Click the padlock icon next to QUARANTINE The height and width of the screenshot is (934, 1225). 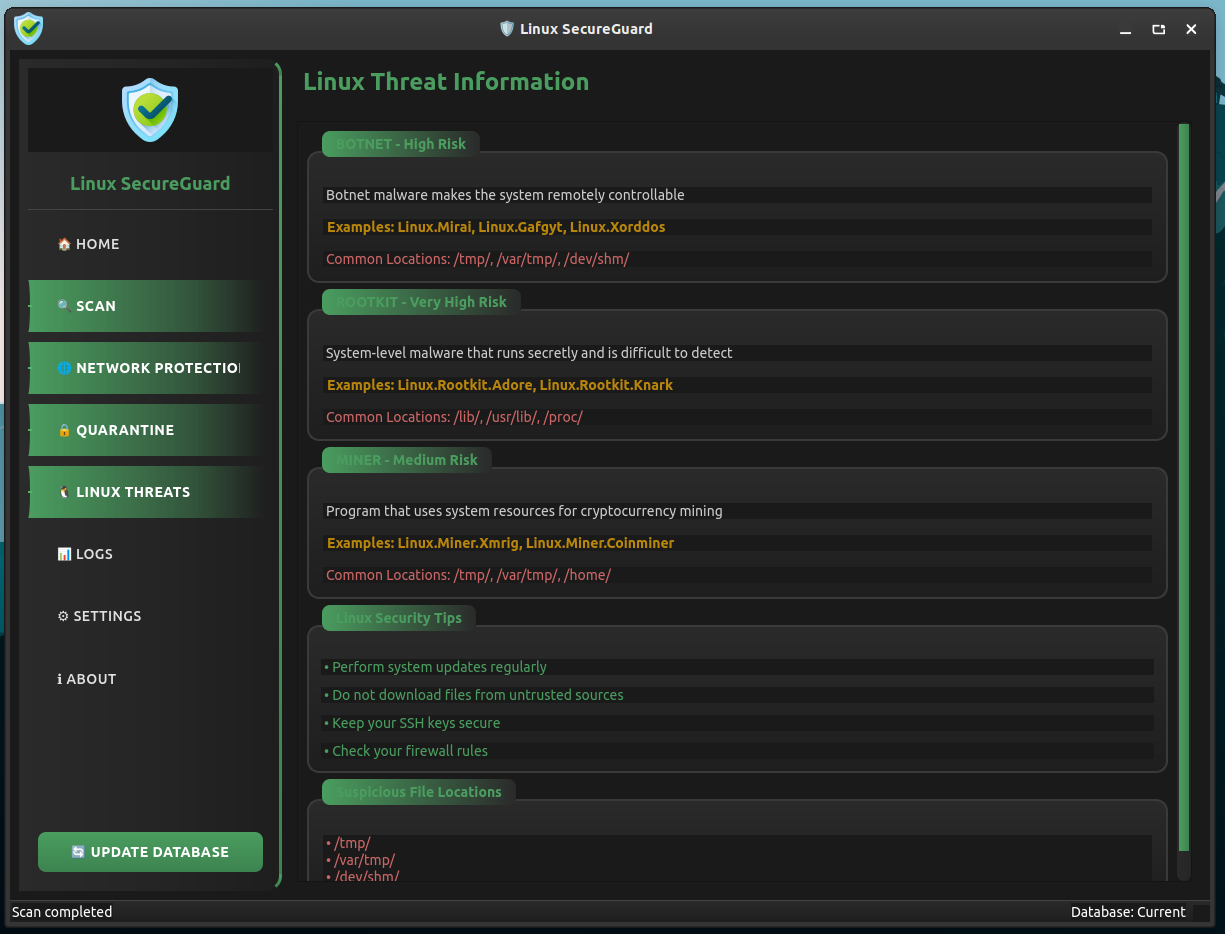tap(64, 430)
